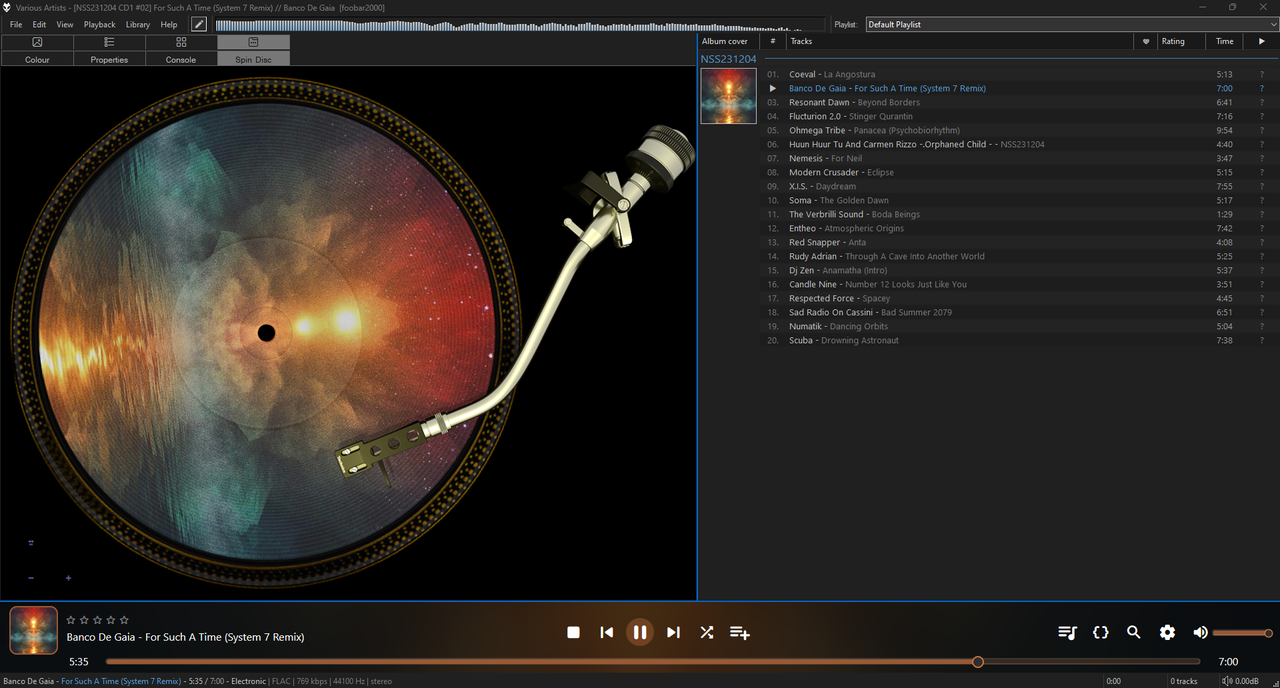Click the small swap icon above minus
The image size is (1280, 688).
tap(31, 543)
